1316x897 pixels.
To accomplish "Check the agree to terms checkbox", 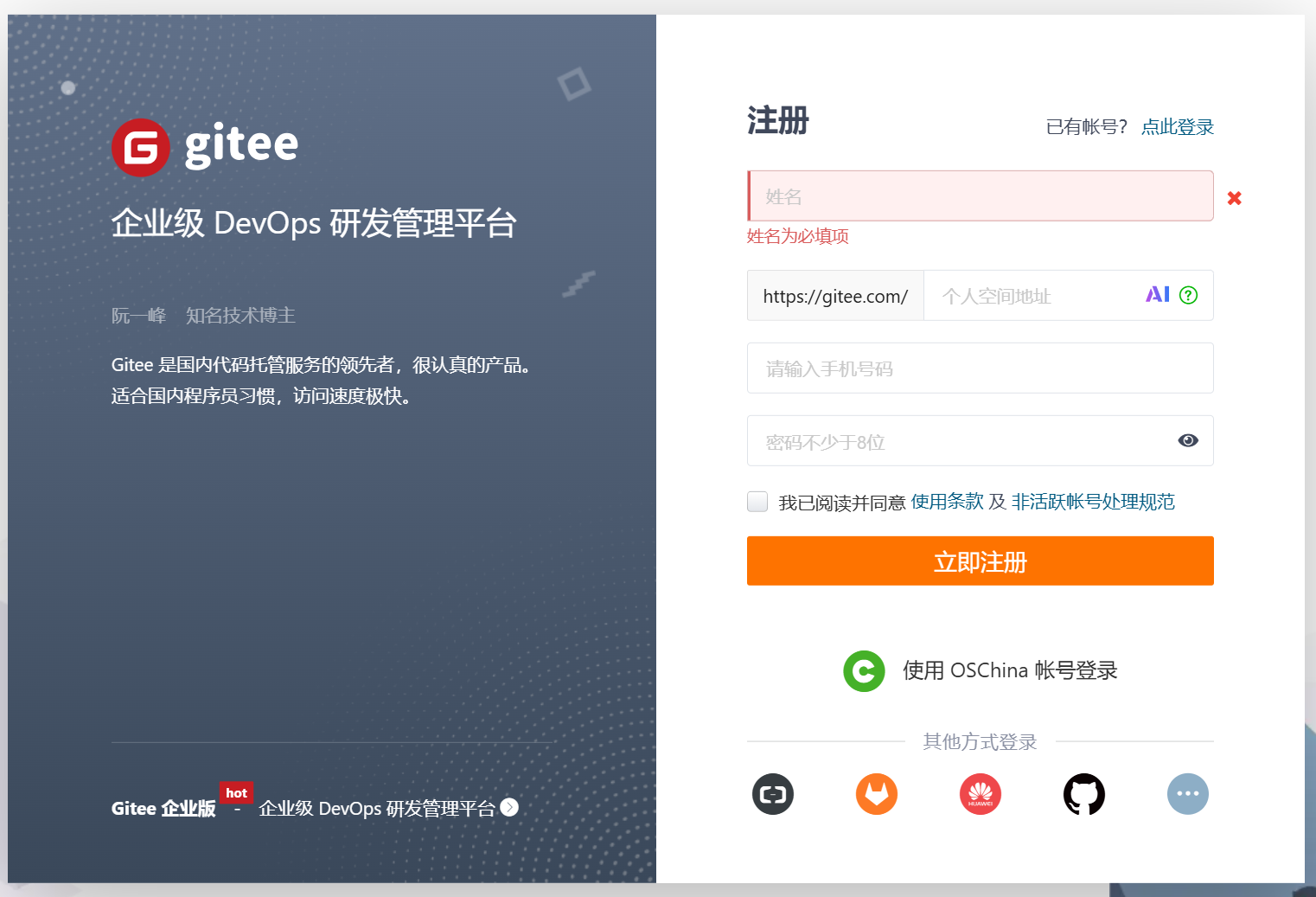I will (x=757, y=502).
